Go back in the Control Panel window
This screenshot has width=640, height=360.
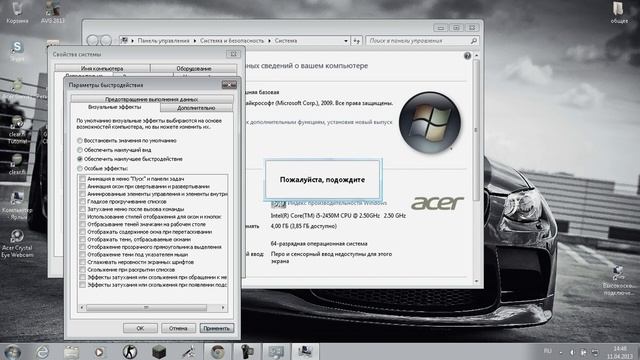93,40
